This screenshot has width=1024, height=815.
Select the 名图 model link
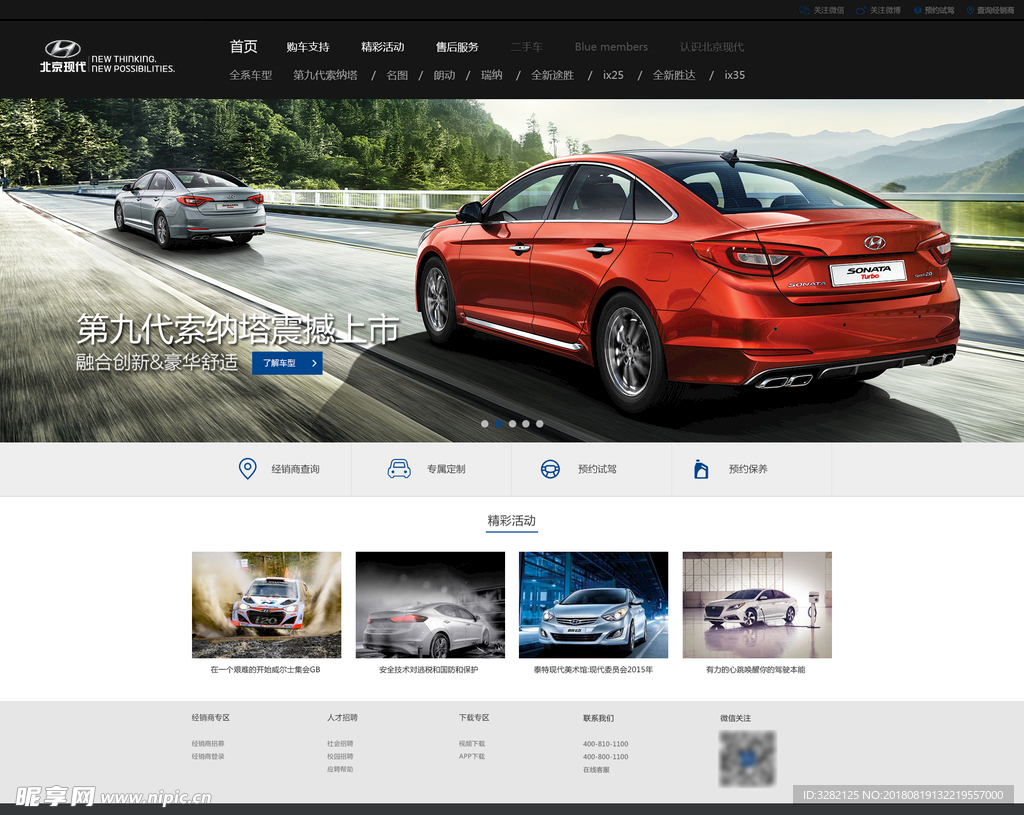click(x=397, y=75)
